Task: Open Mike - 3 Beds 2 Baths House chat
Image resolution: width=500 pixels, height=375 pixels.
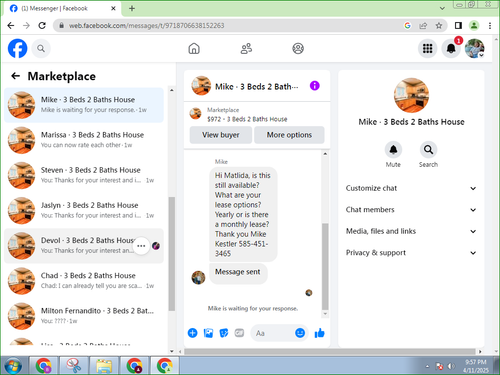Action: tap(84, 105)
